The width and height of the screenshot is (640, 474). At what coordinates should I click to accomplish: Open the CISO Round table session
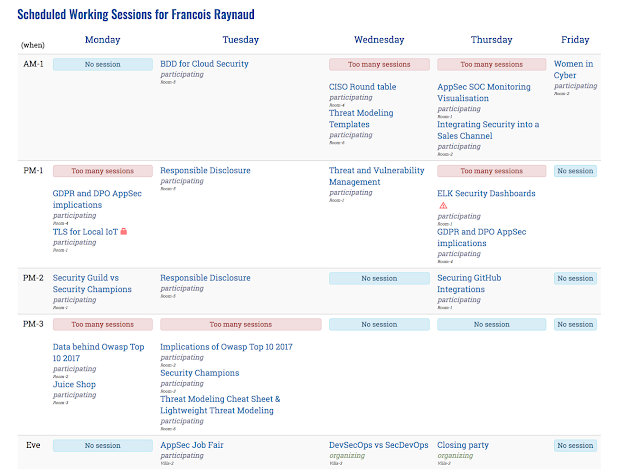tap(362, 87)
